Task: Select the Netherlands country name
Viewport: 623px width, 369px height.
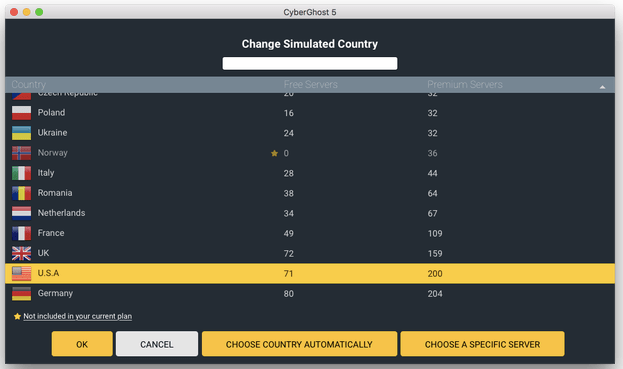Action: click(61, 213)
